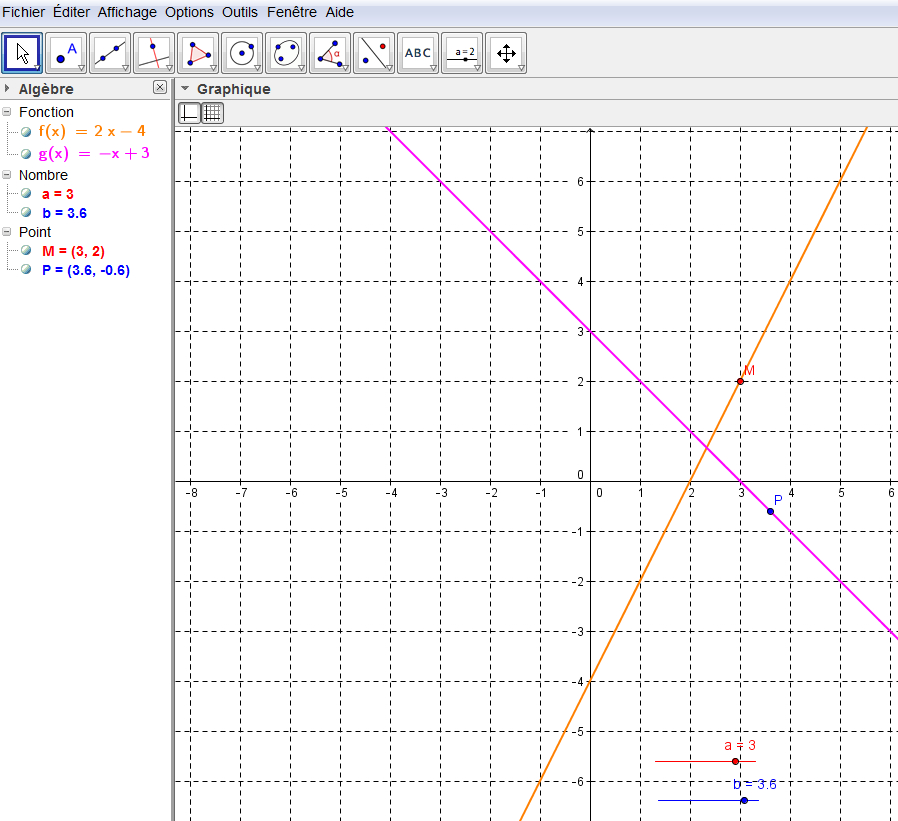Open the Éditer menu
The image size is (898, 821).
click(x=72, y=12)
